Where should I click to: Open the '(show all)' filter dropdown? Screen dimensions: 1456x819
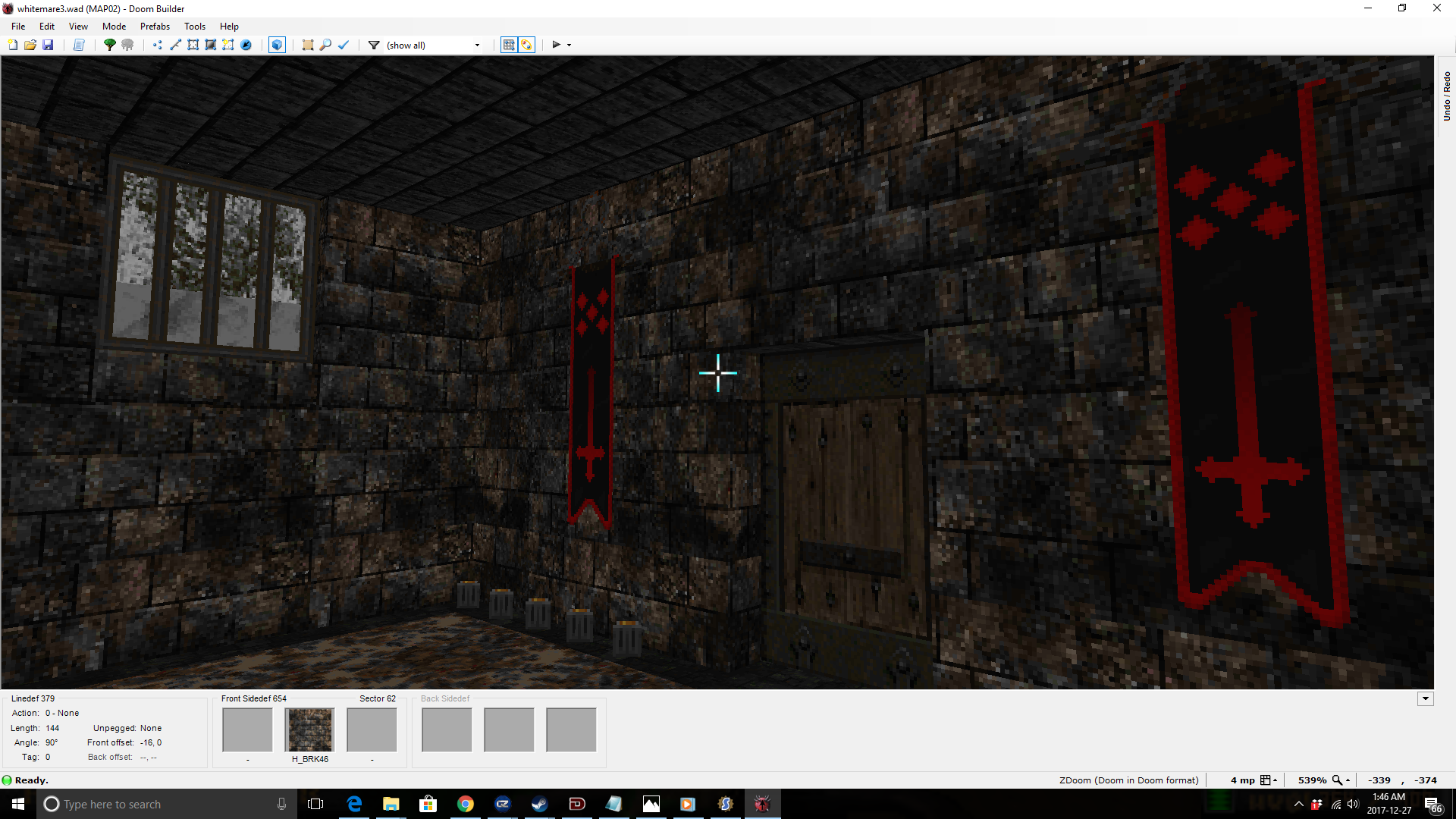pyautogui.click(x=433, y=45)
